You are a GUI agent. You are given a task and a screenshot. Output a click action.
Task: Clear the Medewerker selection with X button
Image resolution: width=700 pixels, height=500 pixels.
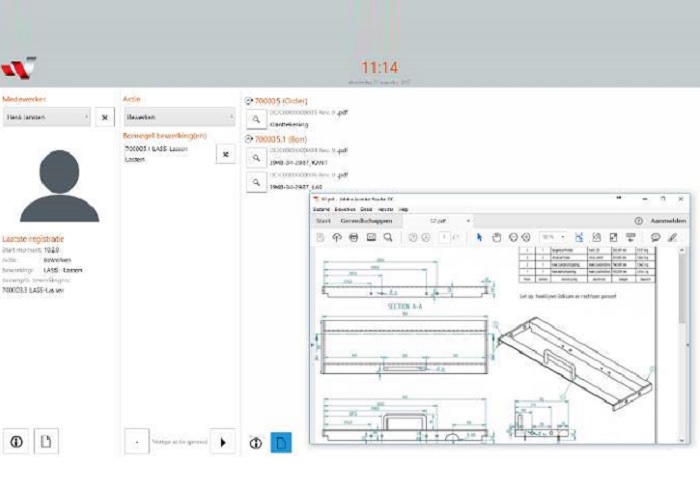104,118
